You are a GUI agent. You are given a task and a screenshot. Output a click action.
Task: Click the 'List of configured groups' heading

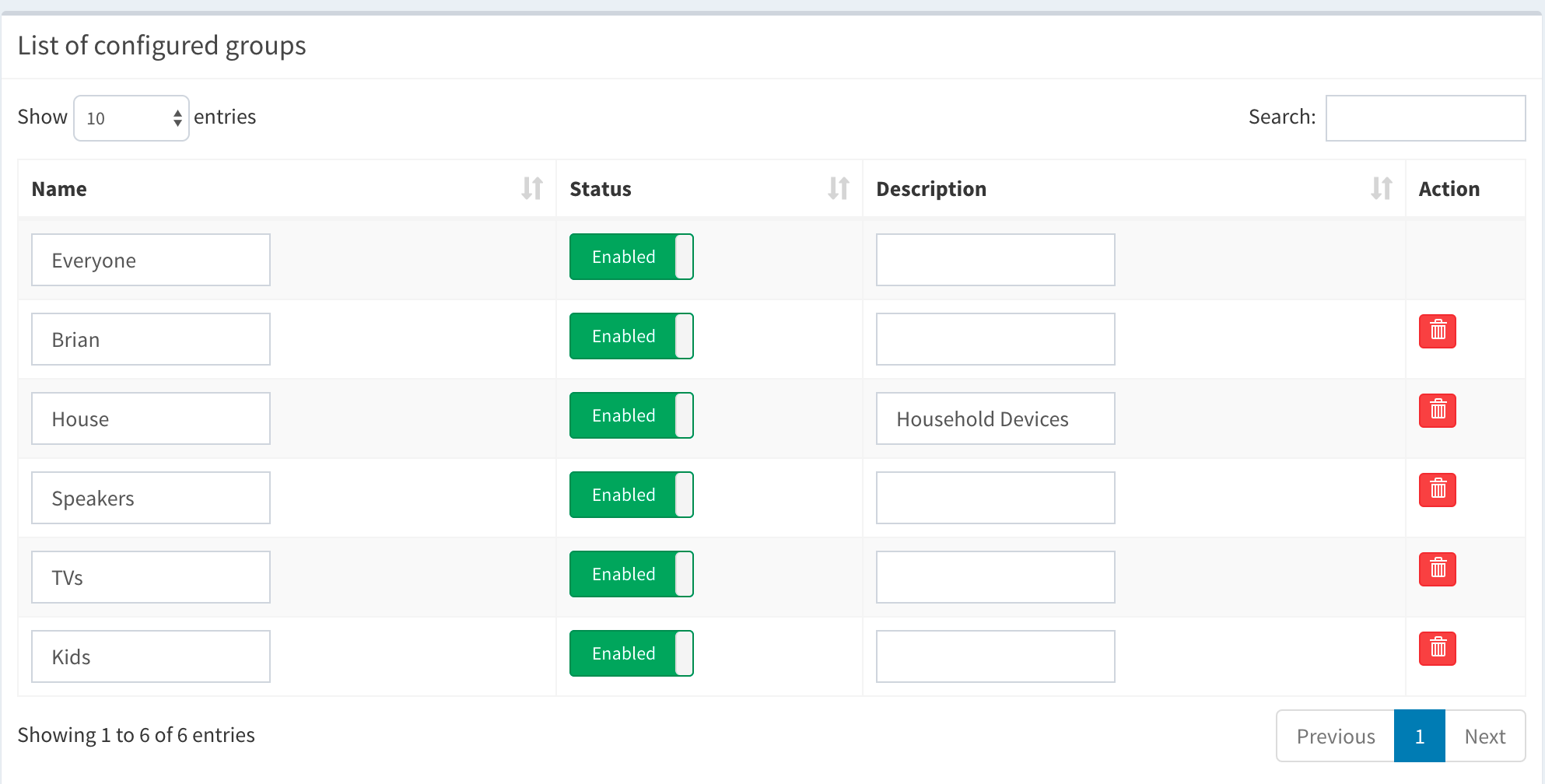click(162, 46)
